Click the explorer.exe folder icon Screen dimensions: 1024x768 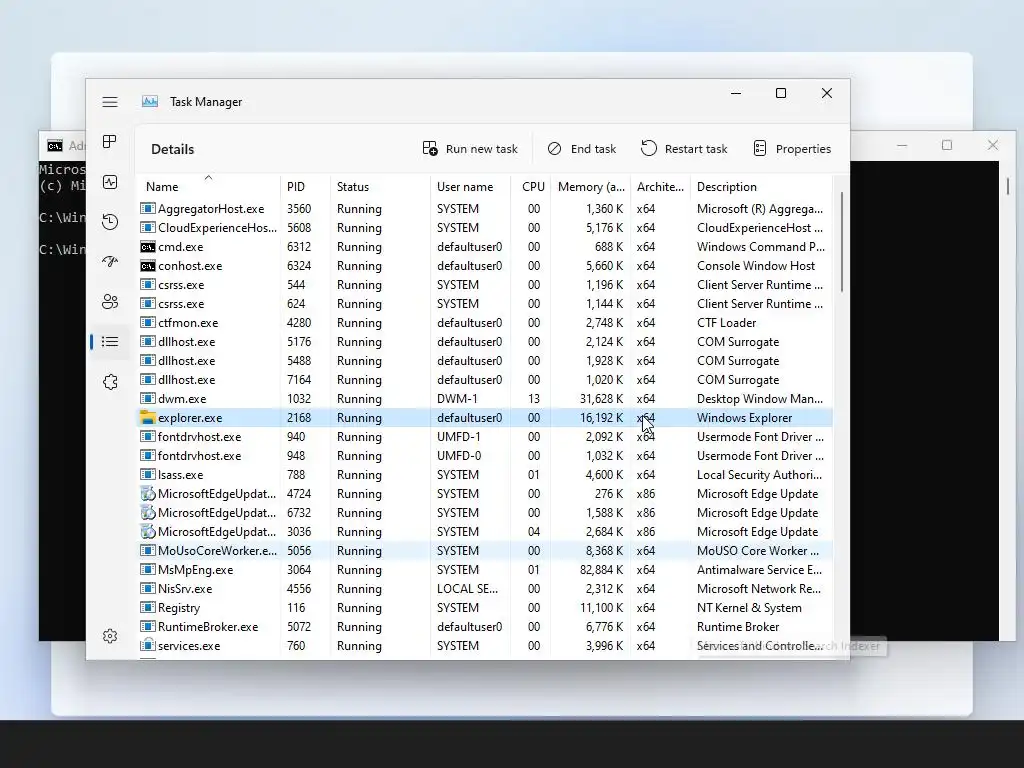click(x=148, y=418)
